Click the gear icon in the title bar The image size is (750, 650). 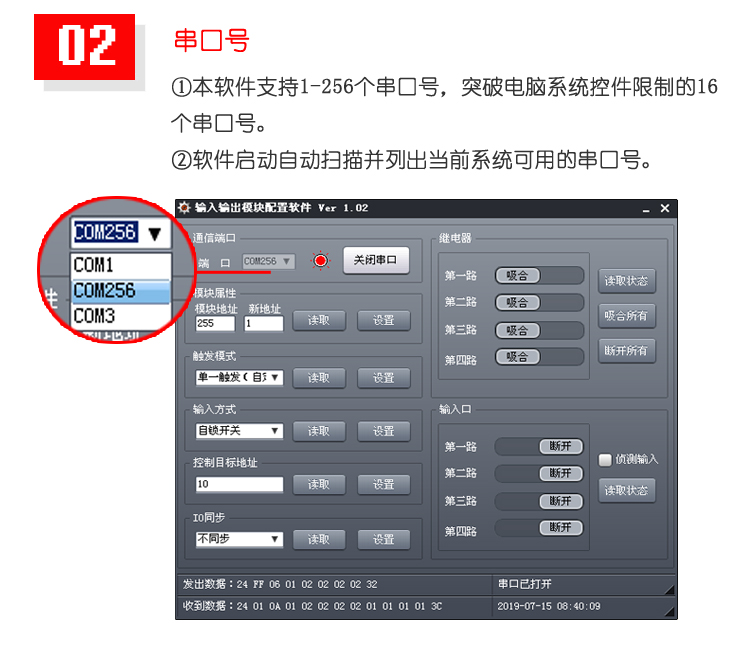click(184, 208)
